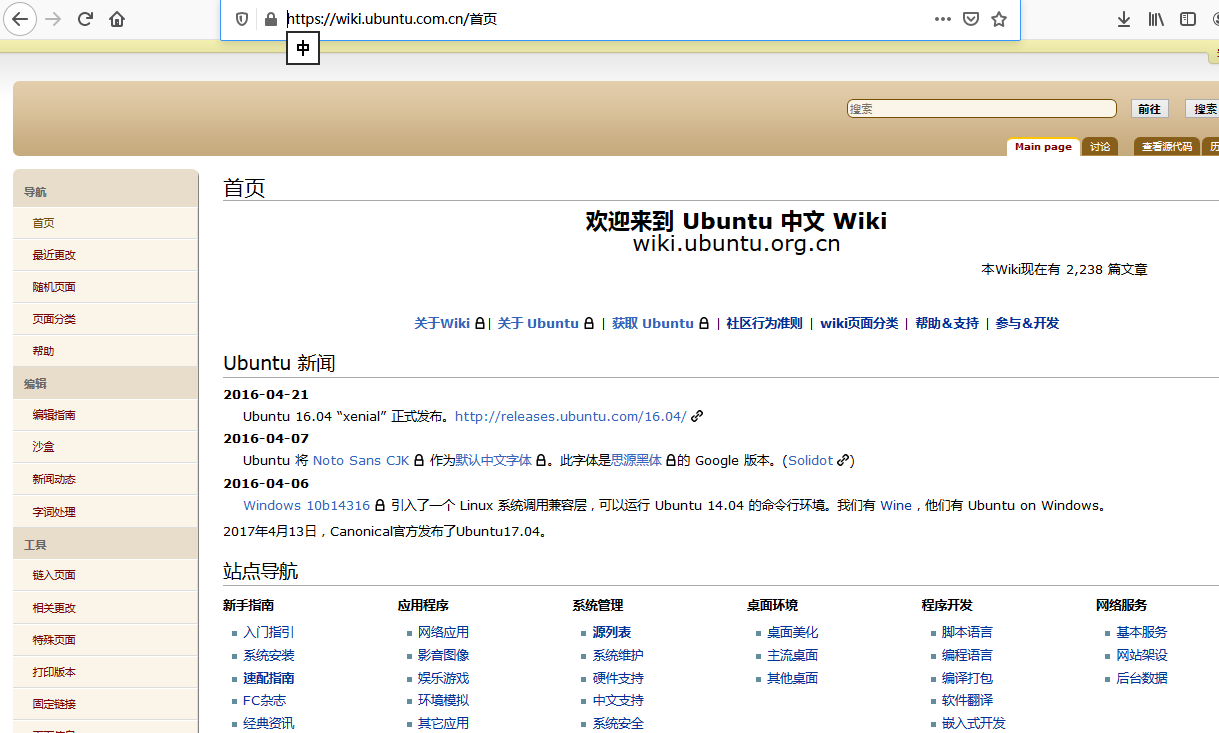
Task: Open the 查看源代码 view source tab
Action: click(1167, 147)
